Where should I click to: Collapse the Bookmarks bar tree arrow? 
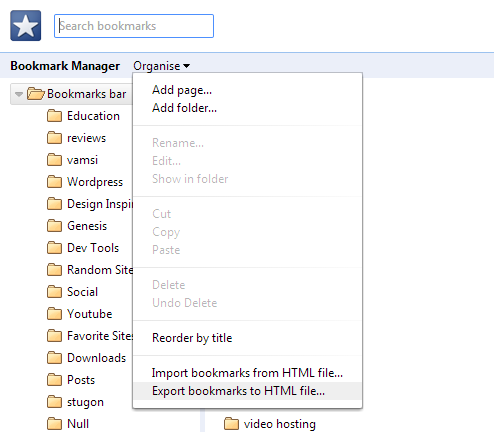(19, 94)
